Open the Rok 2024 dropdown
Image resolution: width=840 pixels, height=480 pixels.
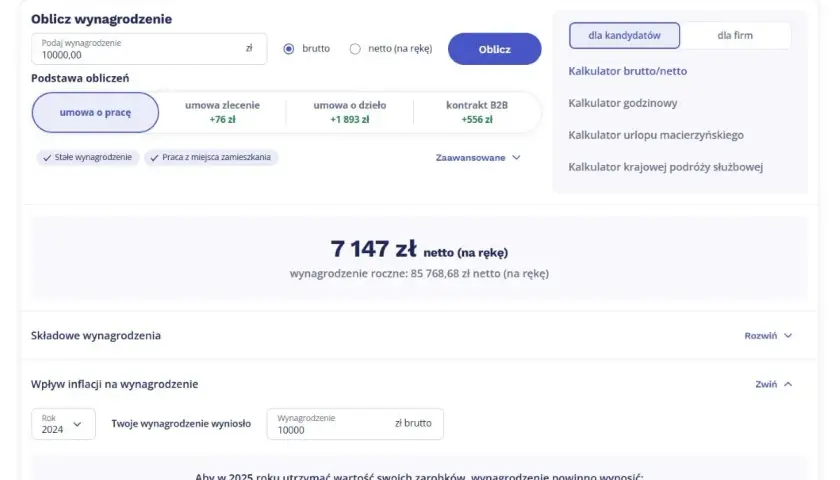pyautogui.click(x=63, y=424)
